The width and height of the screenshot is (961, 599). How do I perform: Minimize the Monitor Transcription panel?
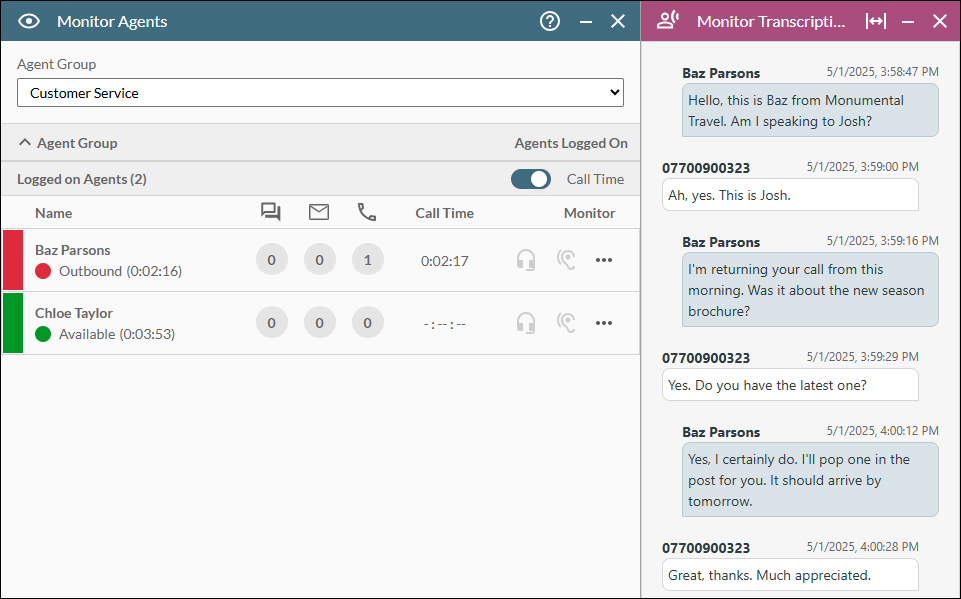click(x=908, y=21)
